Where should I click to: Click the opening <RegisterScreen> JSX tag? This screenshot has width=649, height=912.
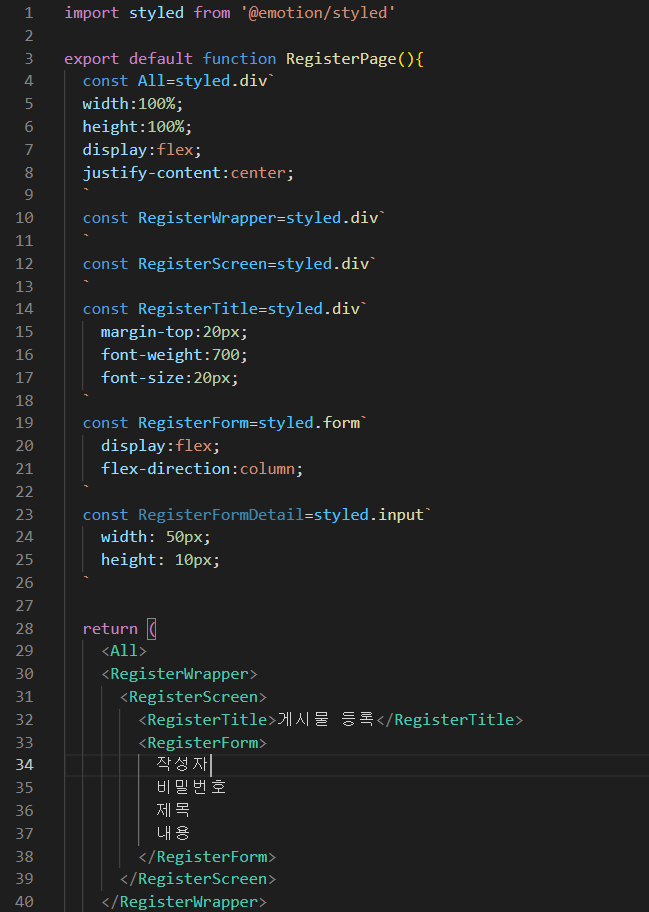[x=193, y=697]
